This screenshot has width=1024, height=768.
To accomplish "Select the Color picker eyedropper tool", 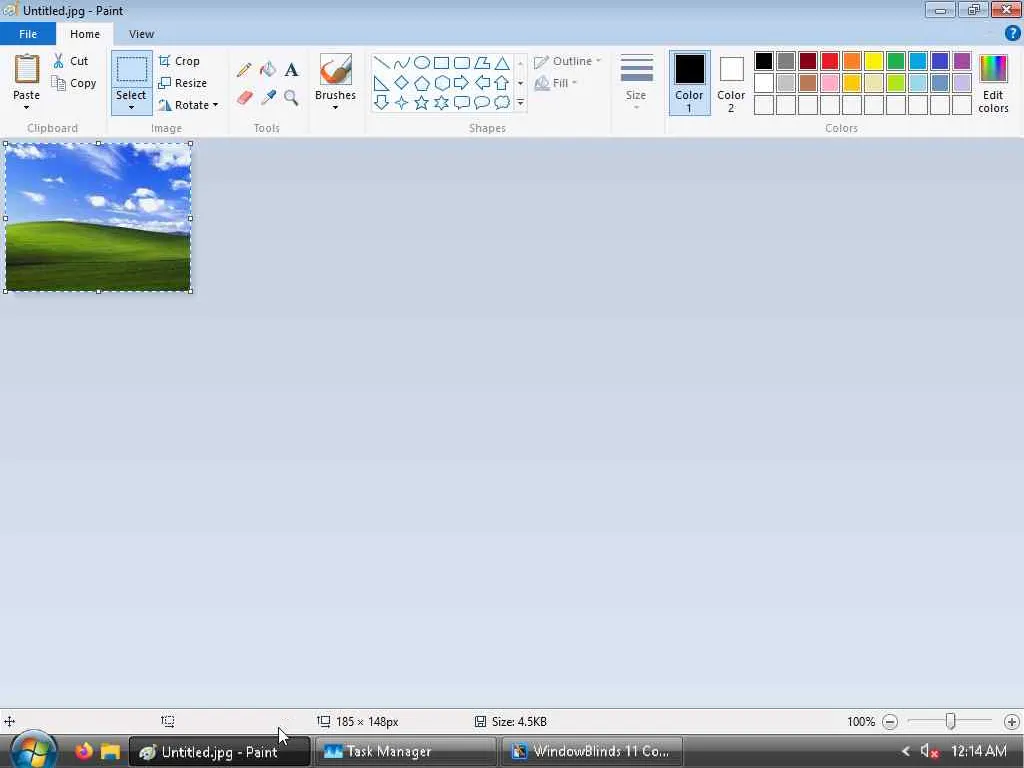I will point(268,98).
